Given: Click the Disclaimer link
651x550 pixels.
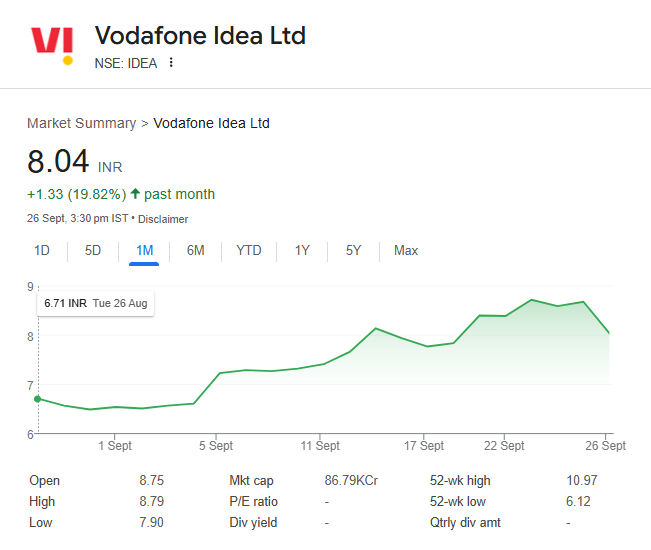Looking at the screenshot, I should pyautogui.click(x=163, y=219).
